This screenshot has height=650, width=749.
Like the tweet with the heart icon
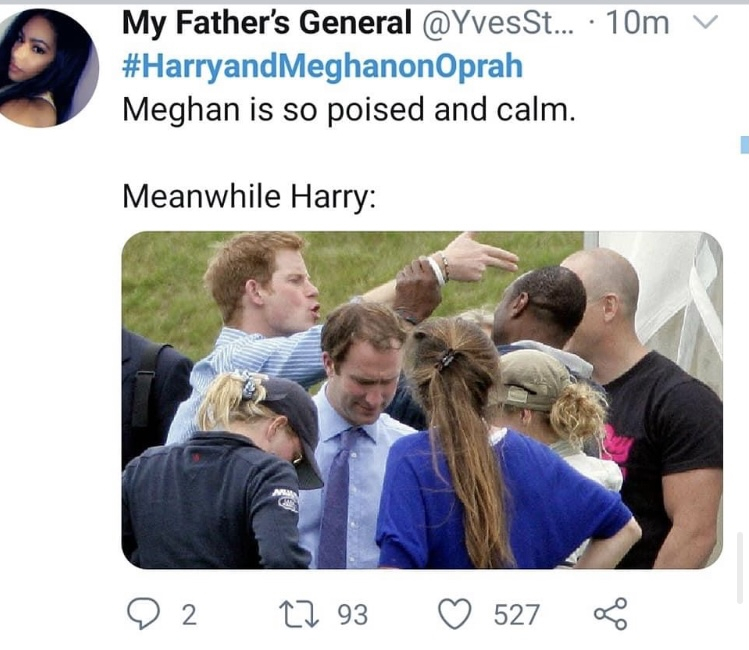coord(456,614)
